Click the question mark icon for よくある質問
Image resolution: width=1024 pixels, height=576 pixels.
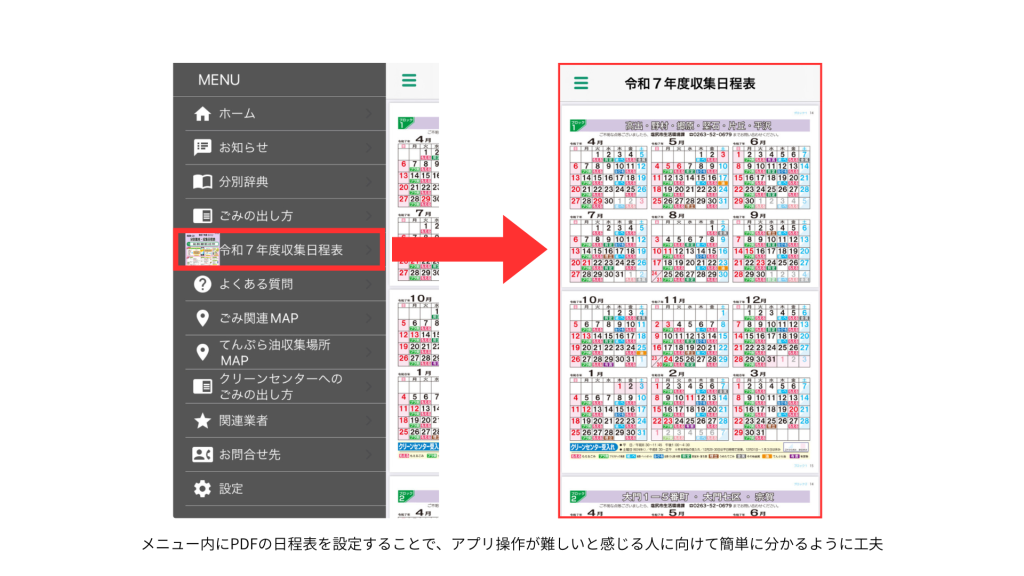click(x=202, y=284)
